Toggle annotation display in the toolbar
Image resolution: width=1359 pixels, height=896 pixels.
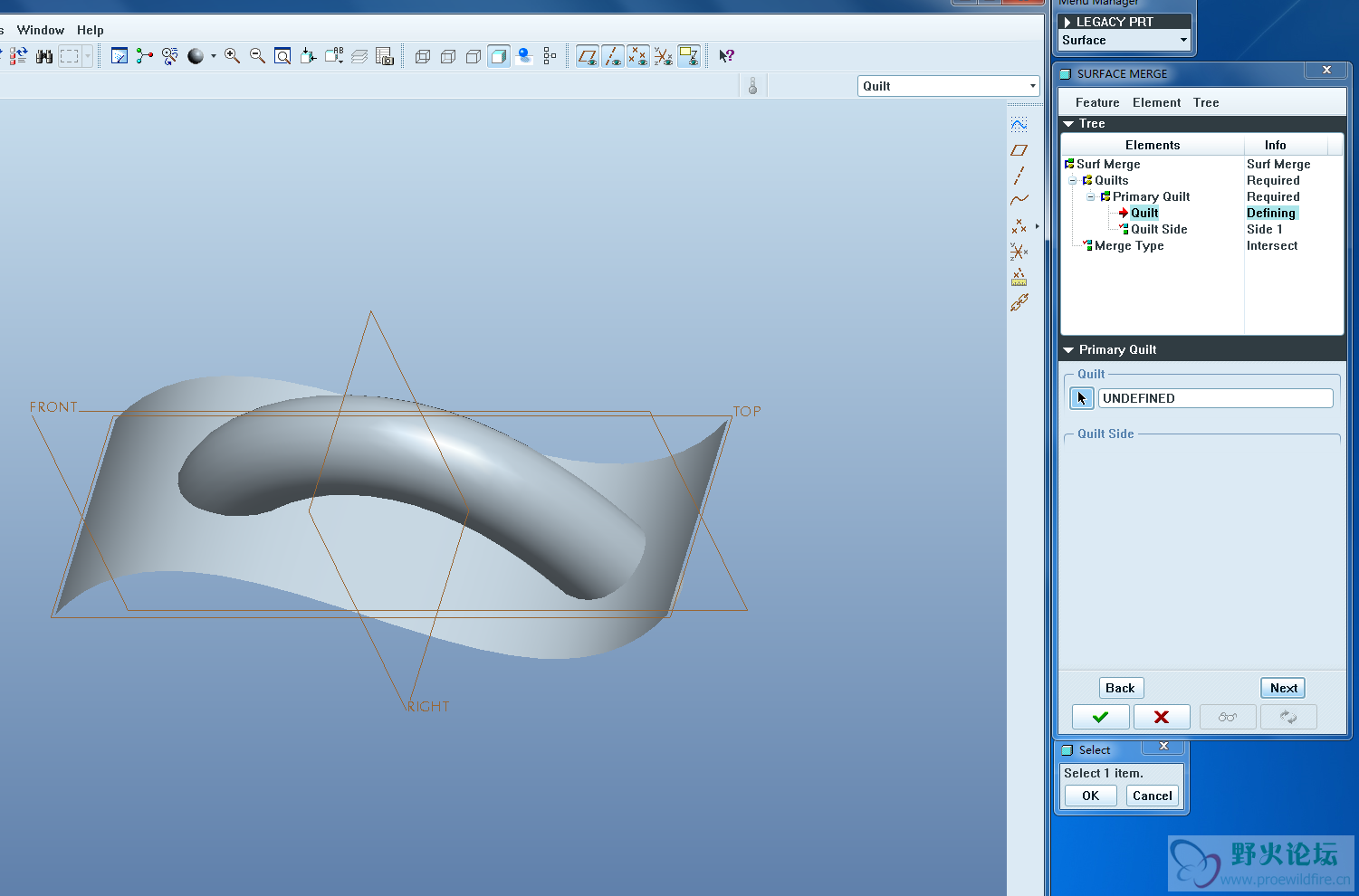pos(689,56)
